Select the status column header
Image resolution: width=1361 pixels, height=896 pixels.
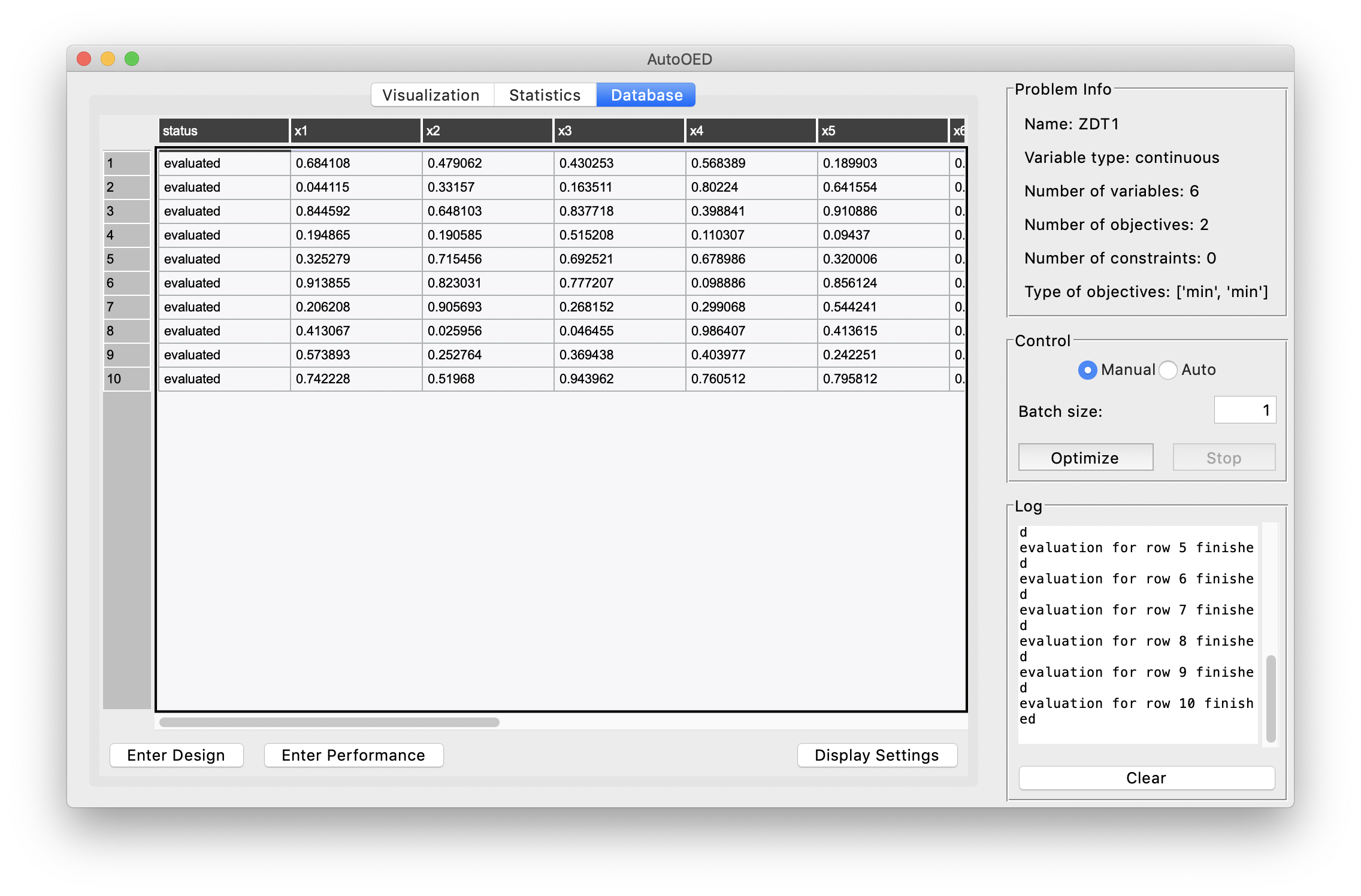(223, 131)
